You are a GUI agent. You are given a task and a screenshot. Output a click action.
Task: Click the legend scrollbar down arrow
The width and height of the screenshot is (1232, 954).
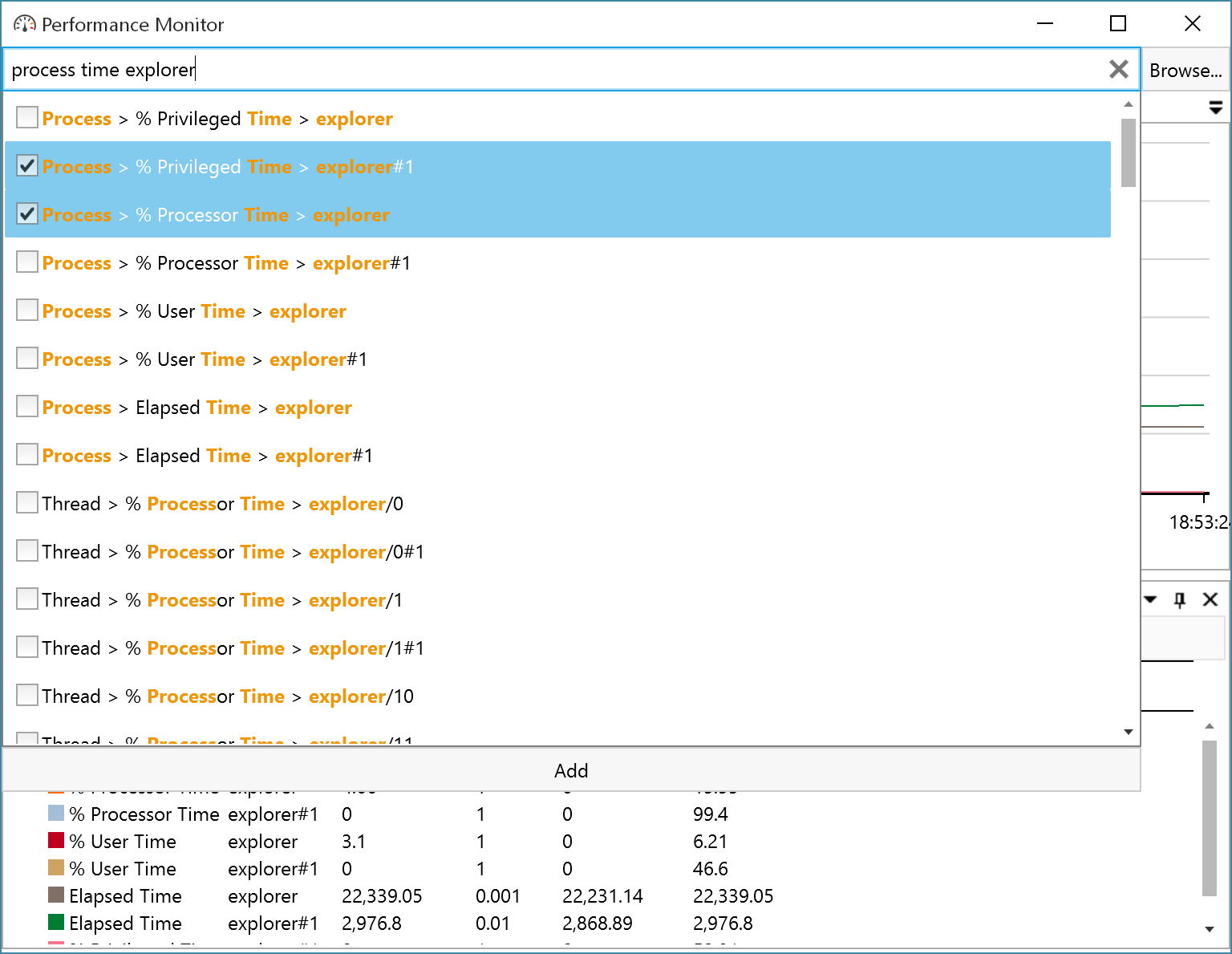(x=1210, y=929)
